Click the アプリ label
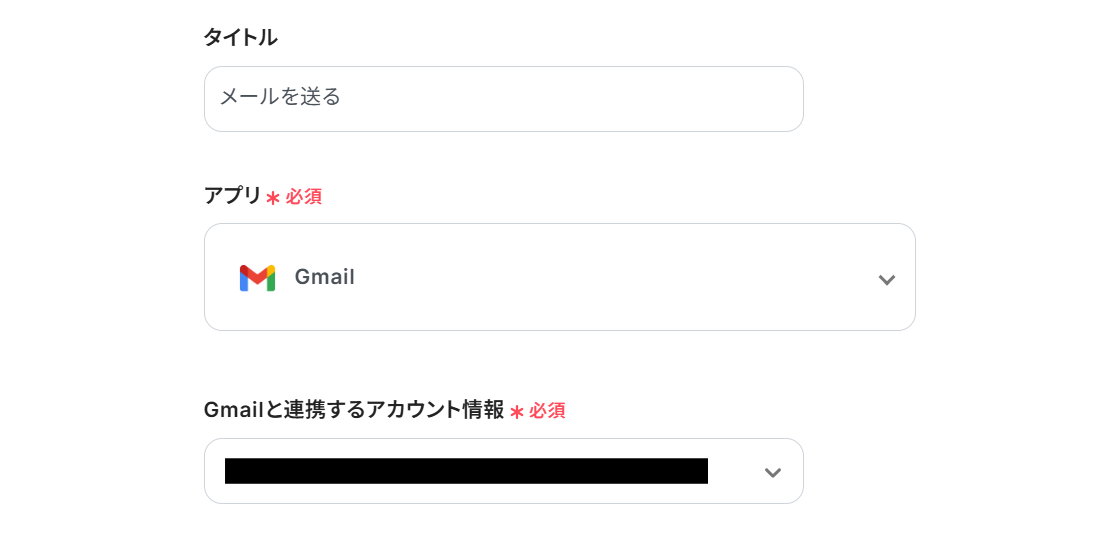Viewport: 1114px width, 550px height. [232, 196]
